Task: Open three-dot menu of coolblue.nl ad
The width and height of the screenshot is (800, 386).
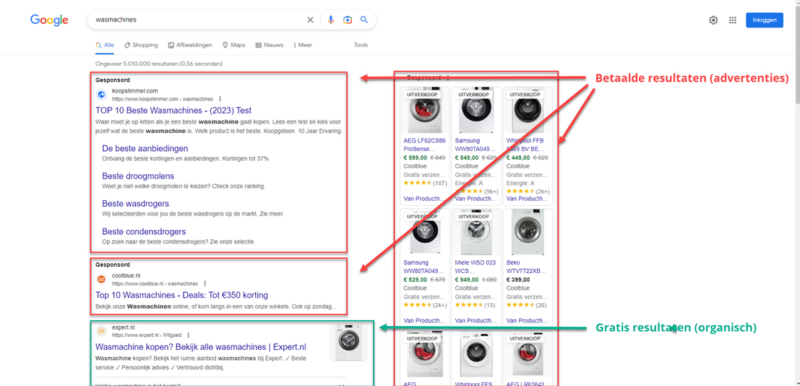Action: [x=205, y=284]
